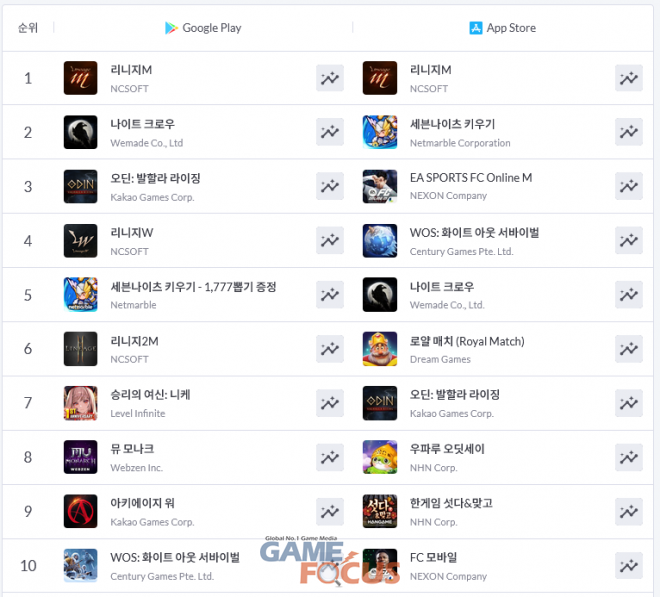Open trend chart for FC 모바일
The image size is (660, 597).
coord(628,565)
